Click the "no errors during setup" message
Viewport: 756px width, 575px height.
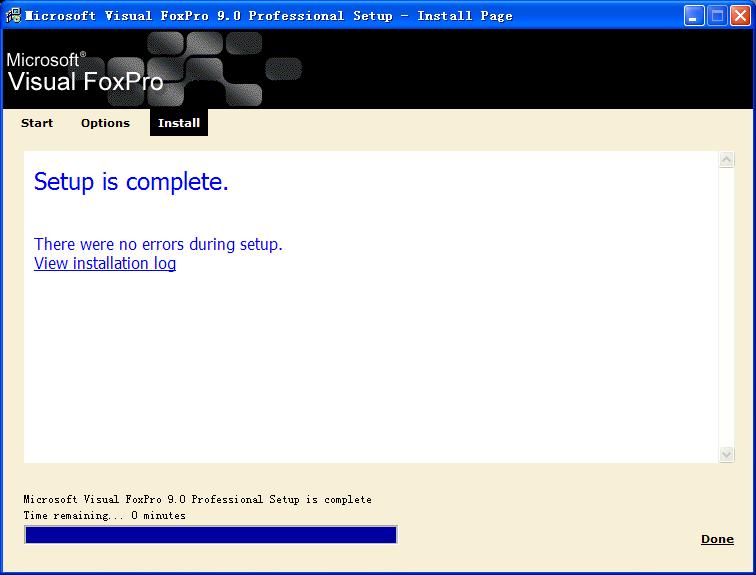(x=158, y=244)
